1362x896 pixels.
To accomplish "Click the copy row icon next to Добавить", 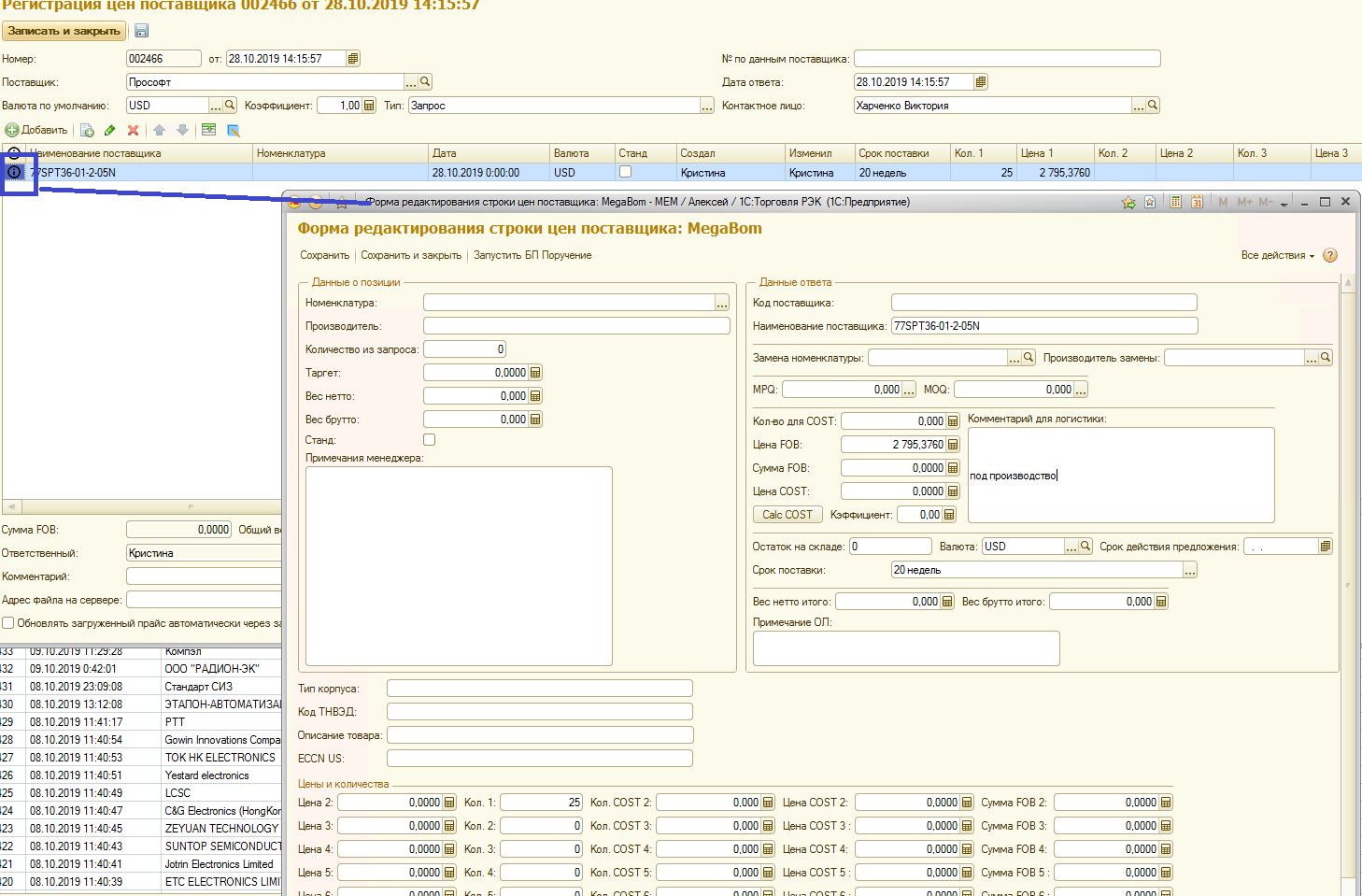I will click(87, 130).
